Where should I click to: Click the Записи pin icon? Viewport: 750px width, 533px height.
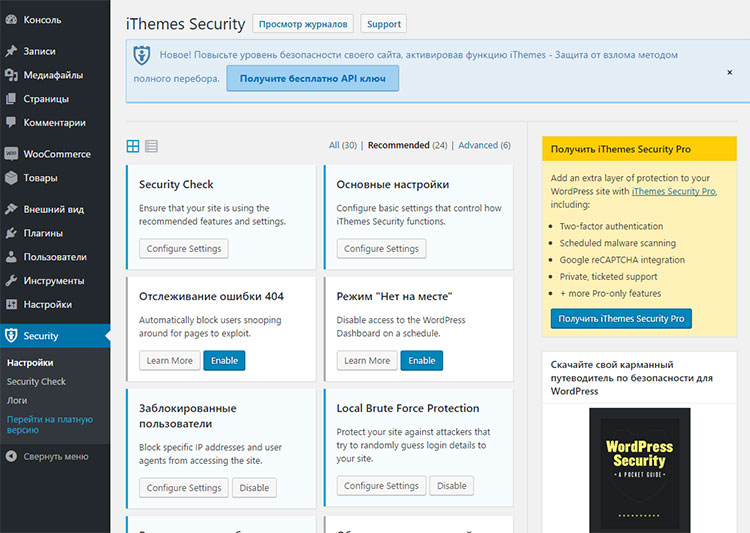(x=11, y=51)
